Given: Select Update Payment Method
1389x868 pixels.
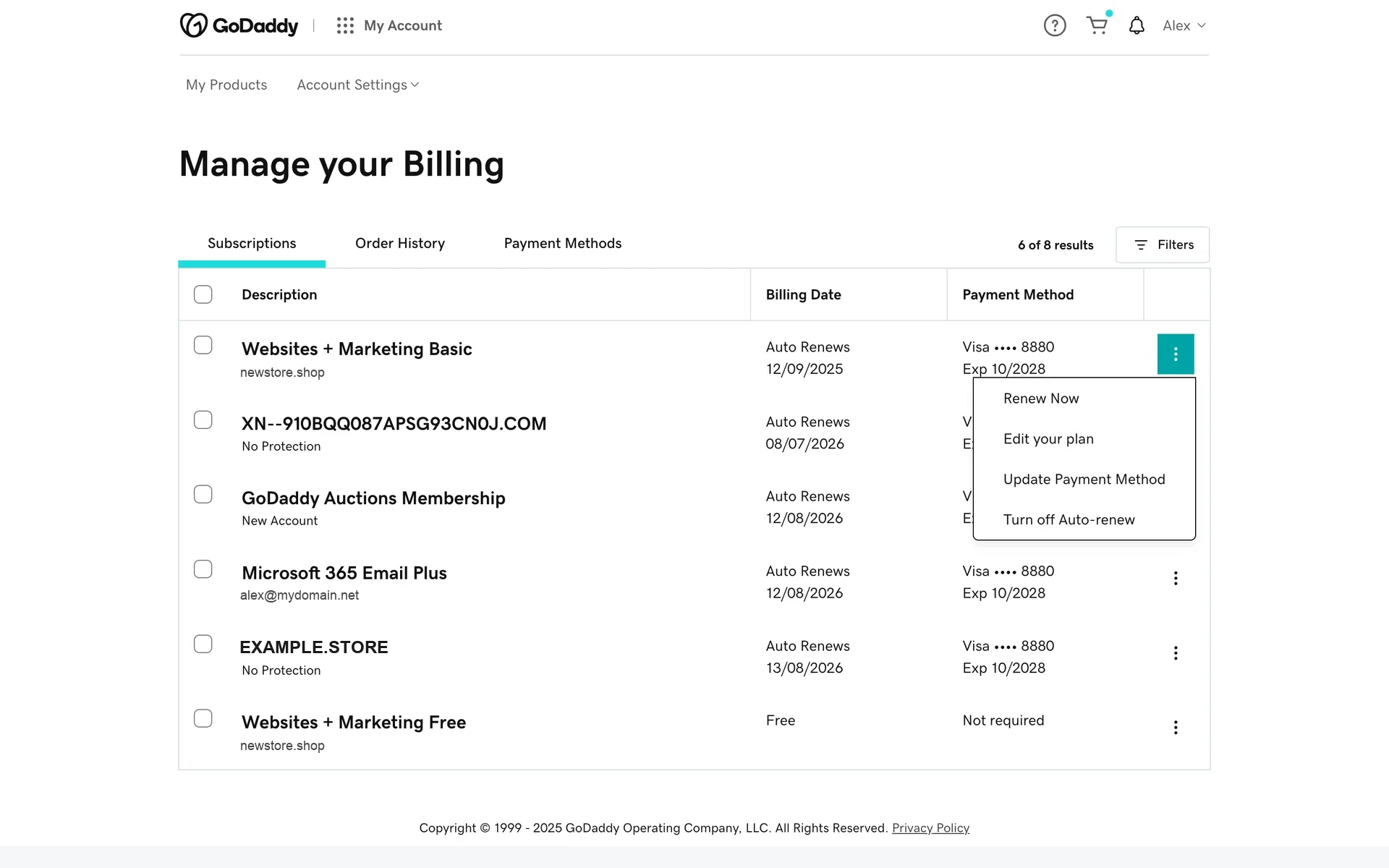Looking at the screenshot, I should tap(1084, 480).
